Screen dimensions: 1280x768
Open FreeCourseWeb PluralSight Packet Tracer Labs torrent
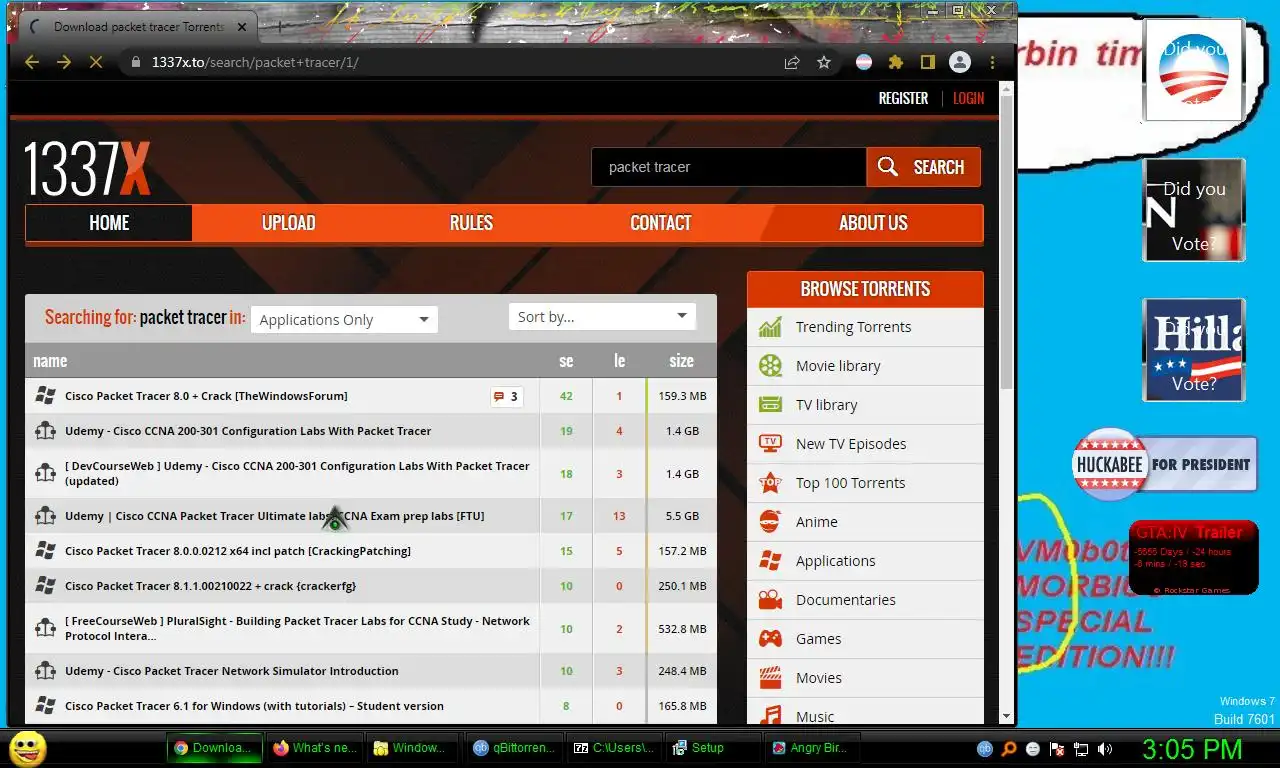(297, 628)
